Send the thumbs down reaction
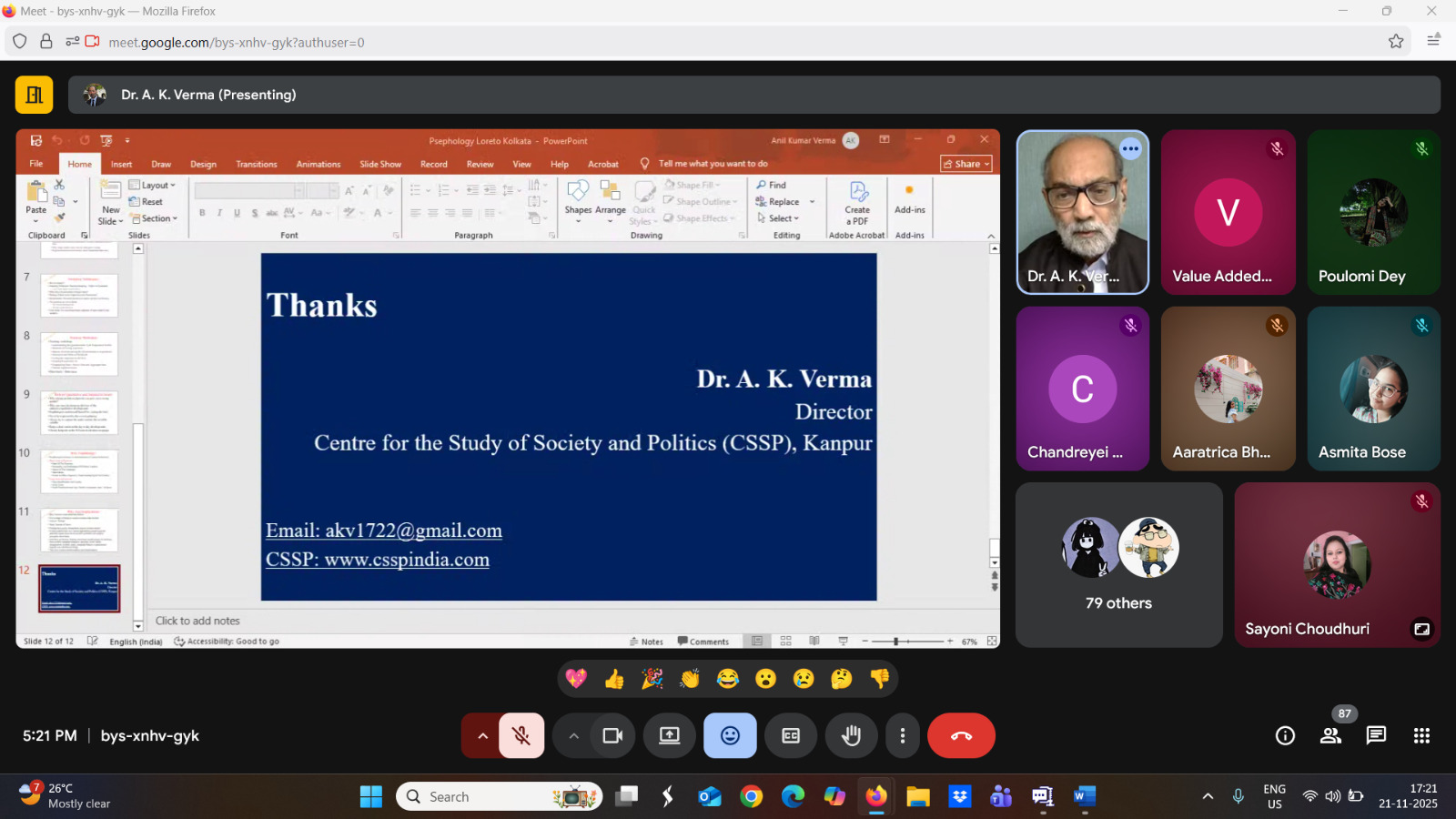This screenshot has width=1456, height=819. point(879,679)
